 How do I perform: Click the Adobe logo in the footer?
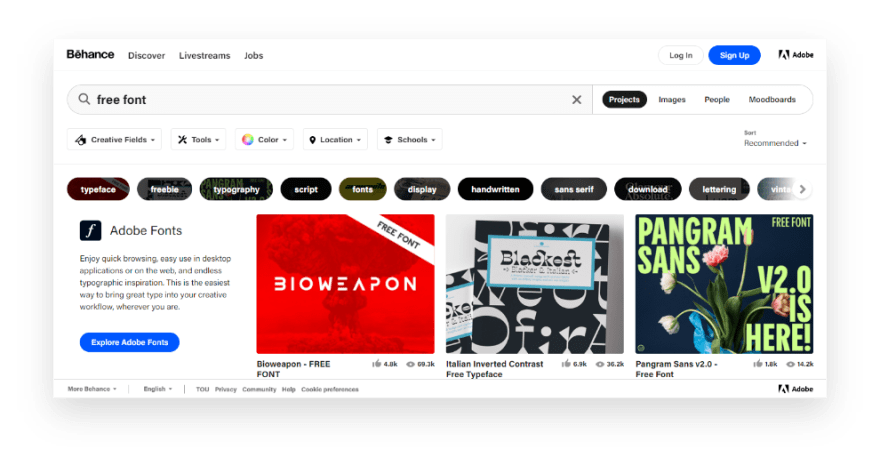tap(796, 389)
